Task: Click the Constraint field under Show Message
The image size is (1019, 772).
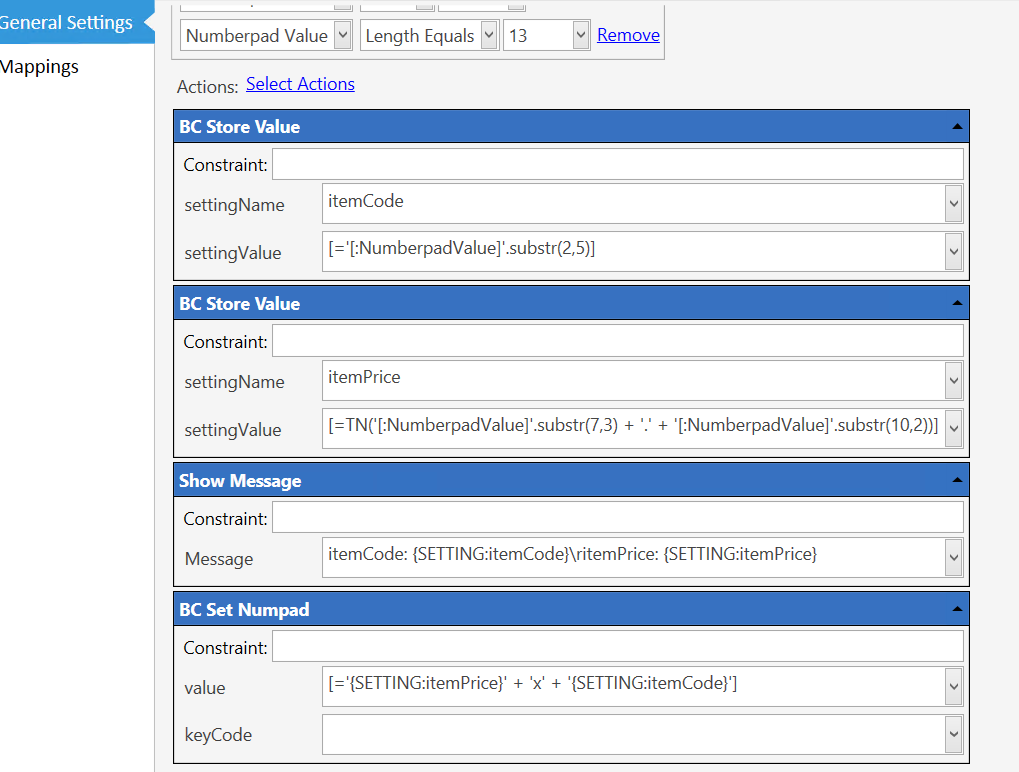Action: coord(617,518)
